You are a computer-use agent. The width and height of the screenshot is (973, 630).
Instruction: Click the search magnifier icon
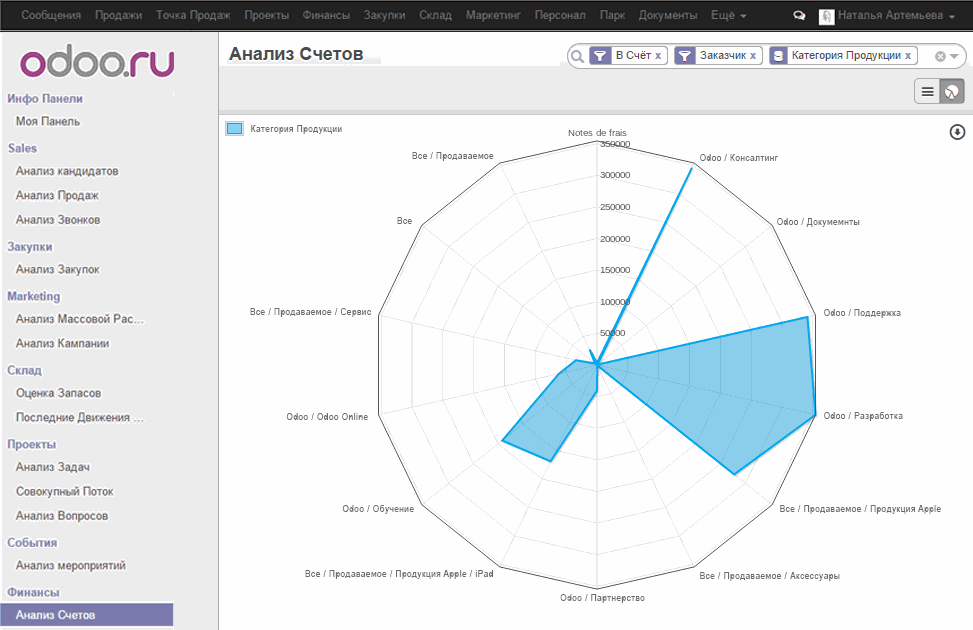[577, 56]
